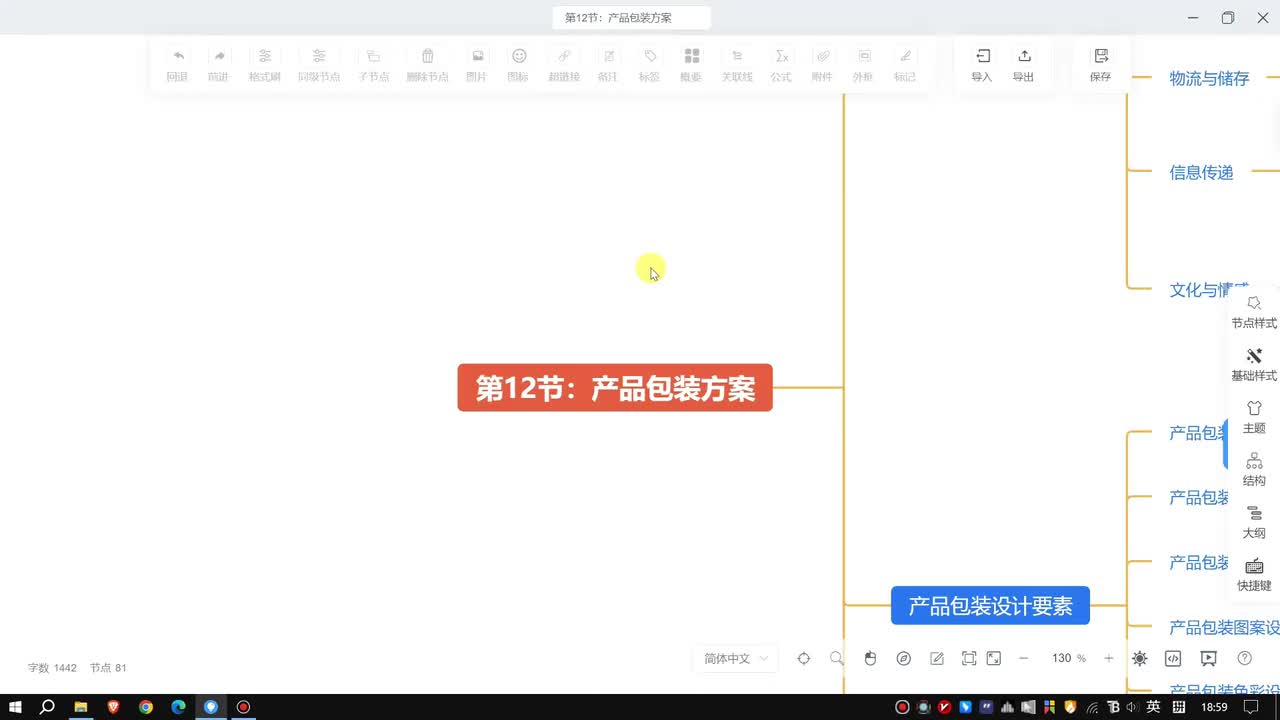Click the 标记 marker tool

905,65
